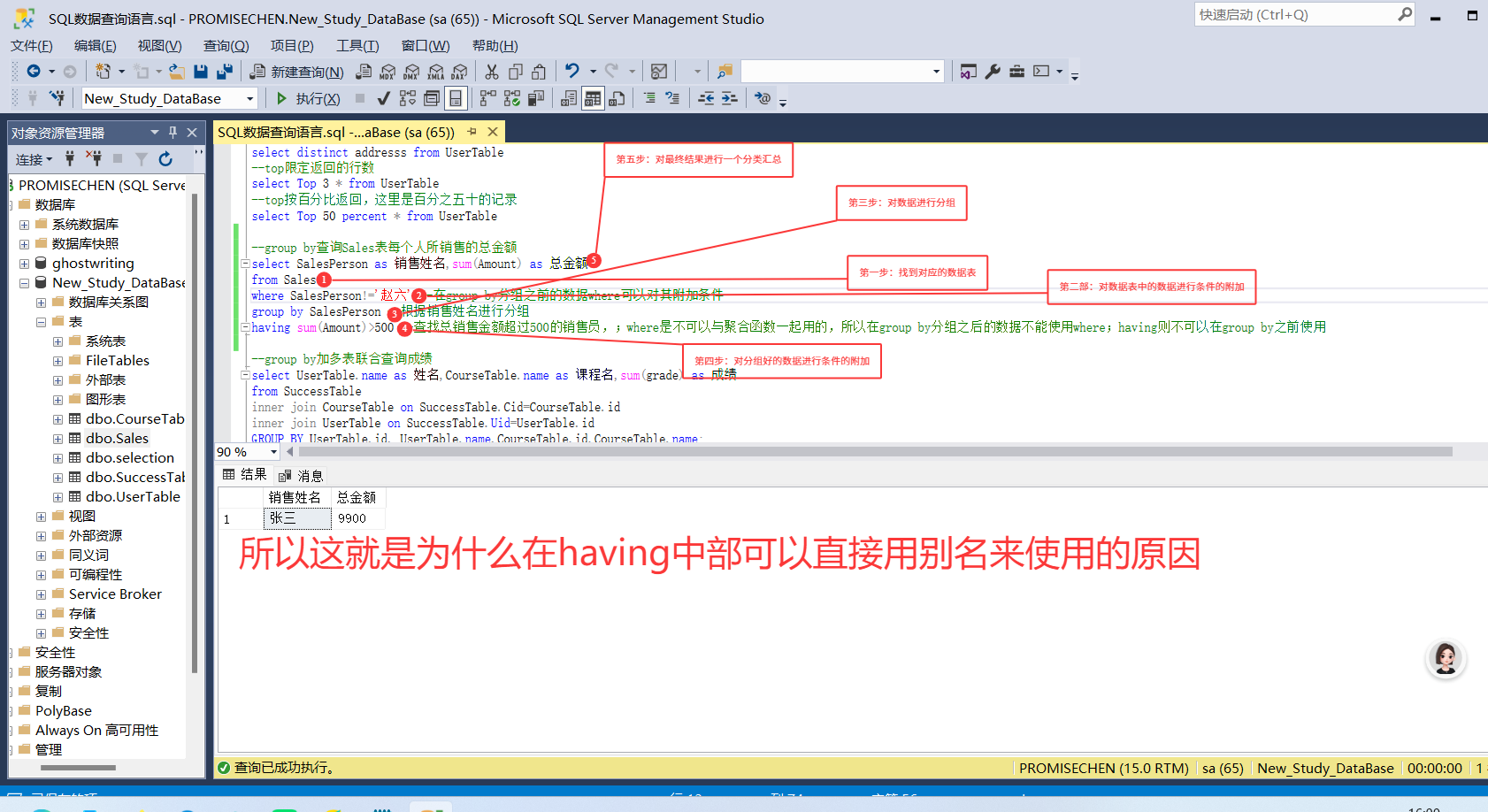Viewport: 1488px width, 812px height.
Task: Click Object Explorer disconnect icon
Action: click(93, 159)
